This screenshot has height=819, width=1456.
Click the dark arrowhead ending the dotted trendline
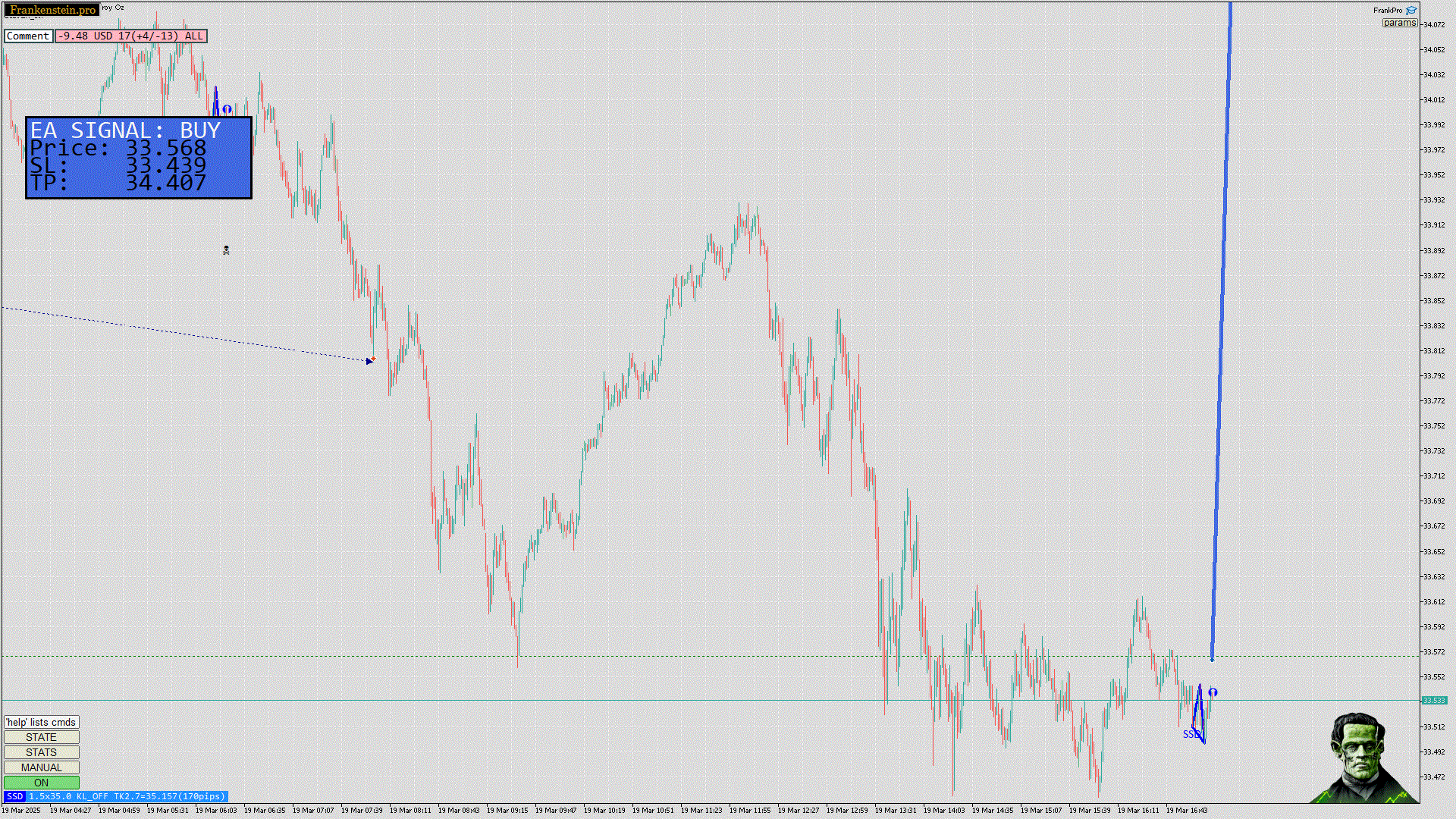(369, 361)
